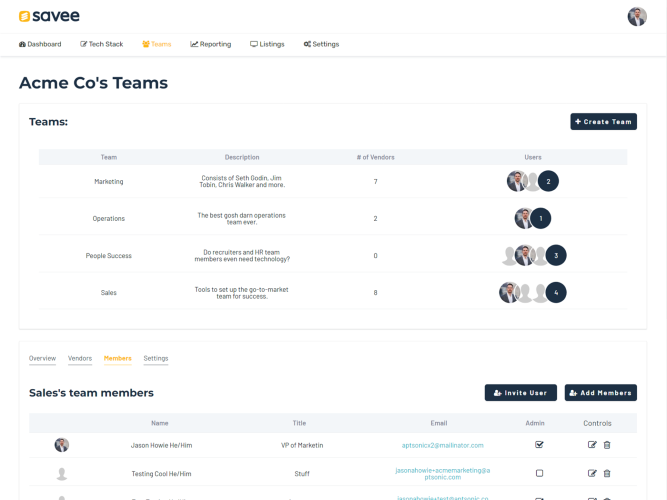Viewport: 667px width, 500px height.
Task: Open Settings in the top navigation
Action: pyautogui.click(x=321, y=44)
